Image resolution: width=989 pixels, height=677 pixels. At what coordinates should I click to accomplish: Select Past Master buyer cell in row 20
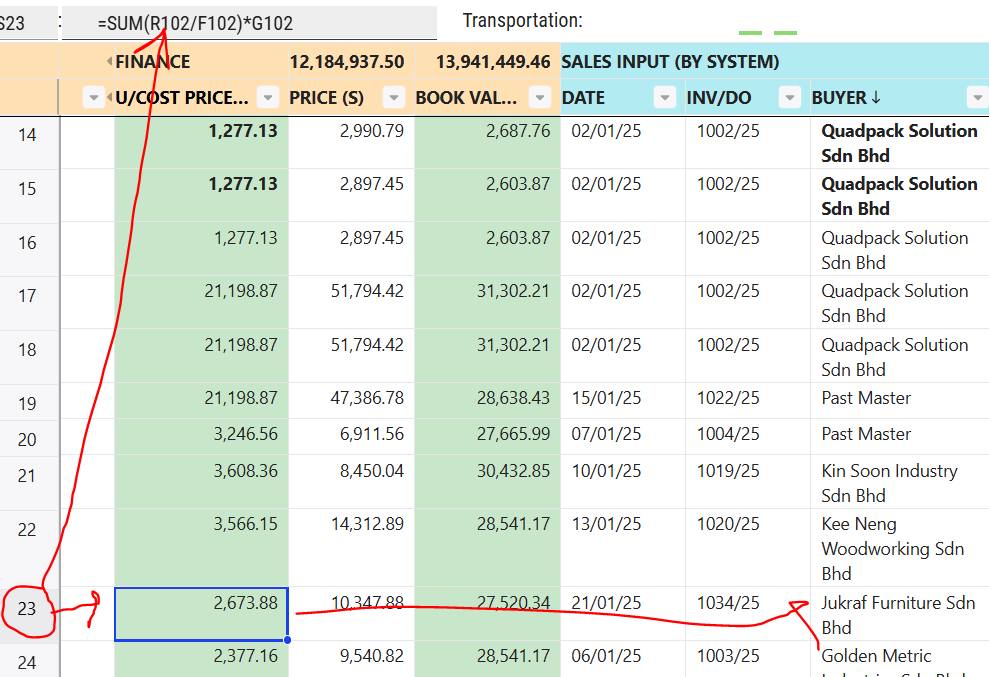(899, 438)
